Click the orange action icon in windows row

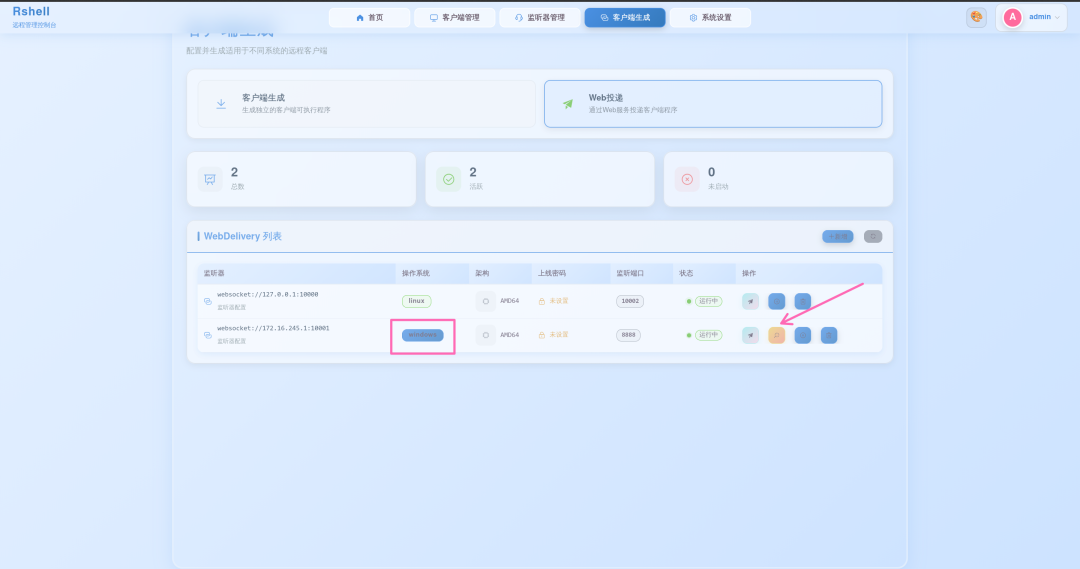776,335
